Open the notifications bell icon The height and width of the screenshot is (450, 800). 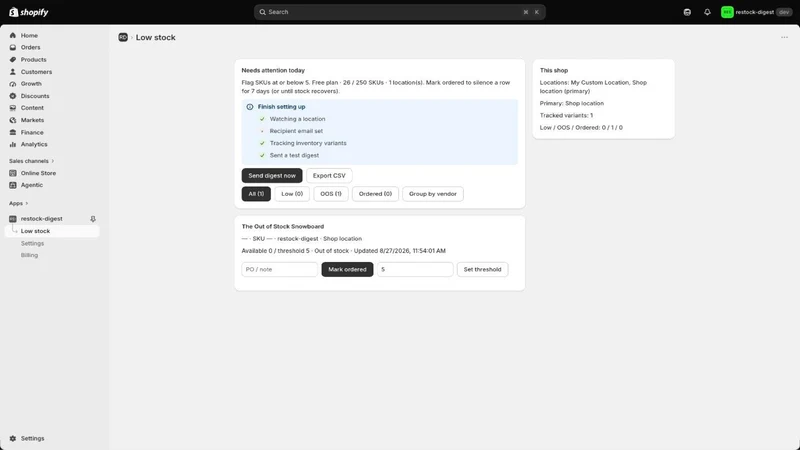[x=707, y=12]
